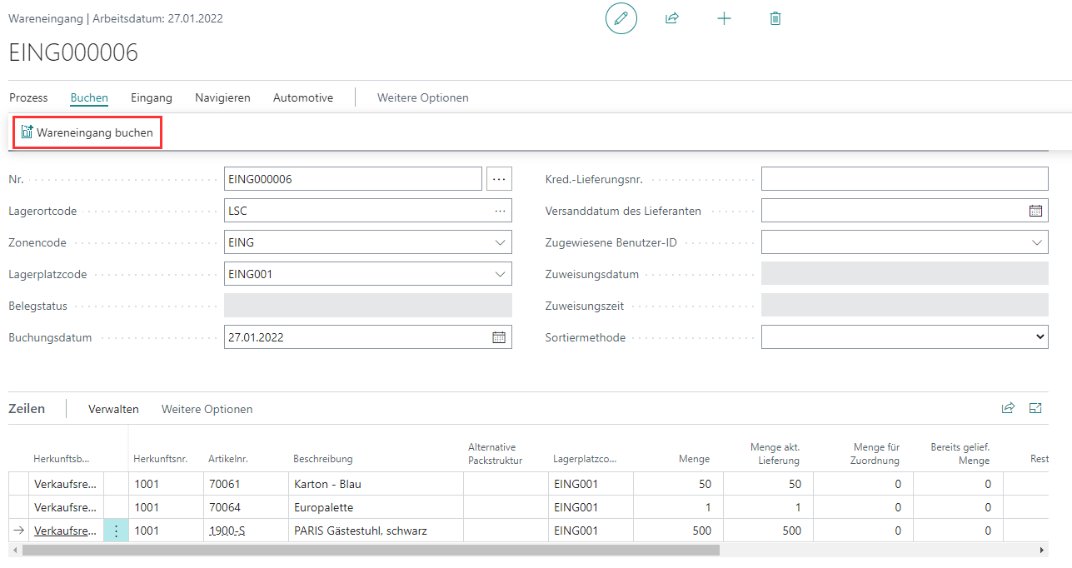Expand Zeilen section to full screen
Screen dimensions: 1072x568
(x=1036, y=408)
